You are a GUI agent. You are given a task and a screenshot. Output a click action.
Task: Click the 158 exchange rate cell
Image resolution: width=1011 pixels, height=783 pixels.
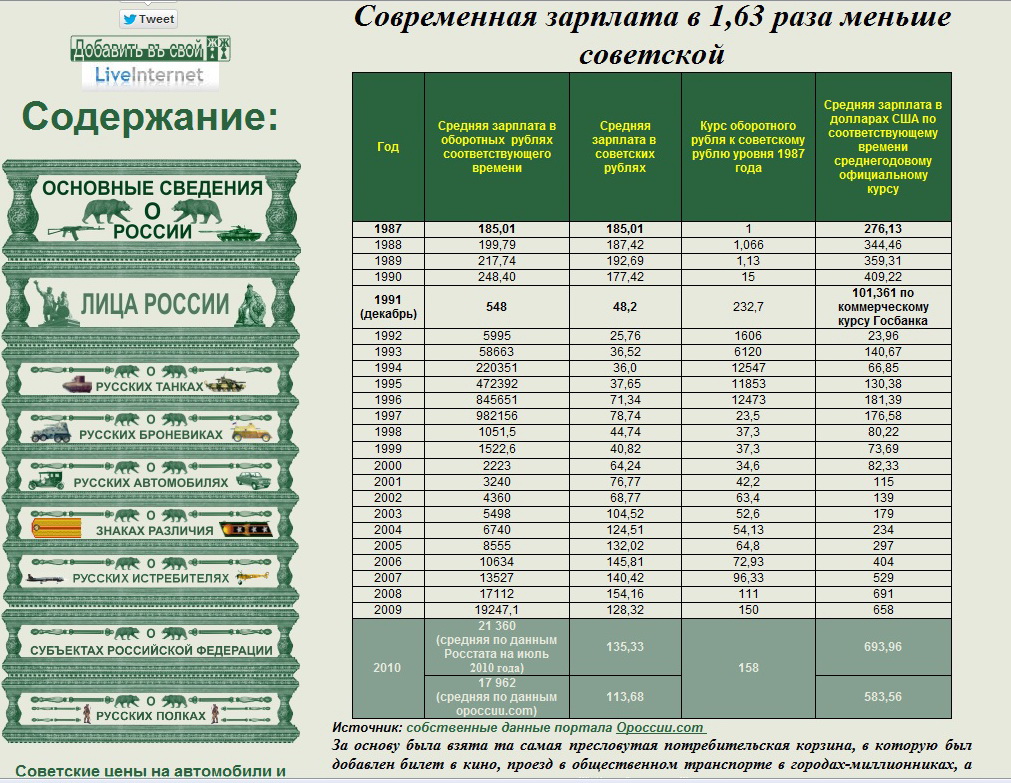(x=748, y=668)
